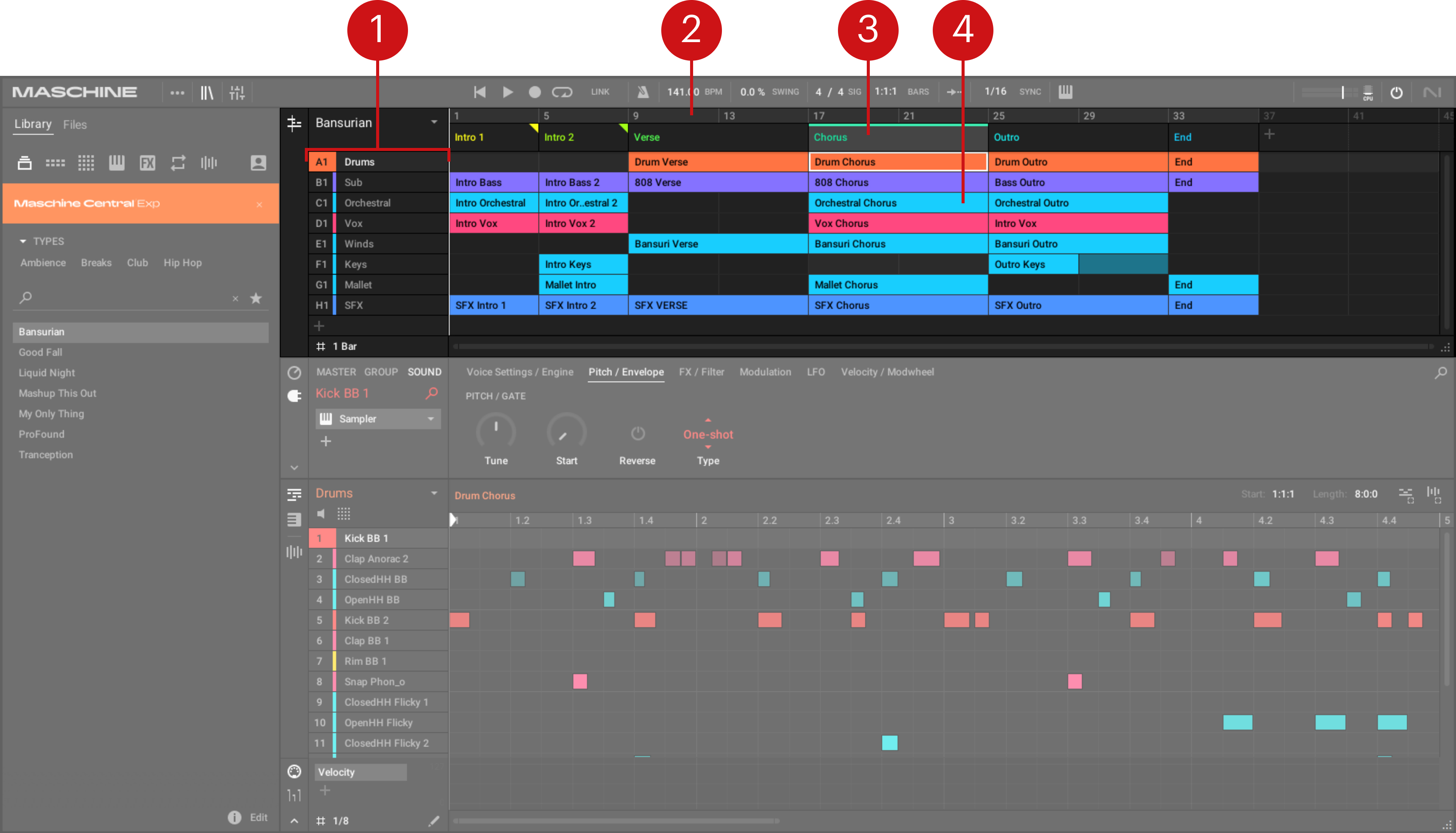Adjust the Tune knob
The height and width of the screenshot is (833, 1456).
click(x=496, y=432)
